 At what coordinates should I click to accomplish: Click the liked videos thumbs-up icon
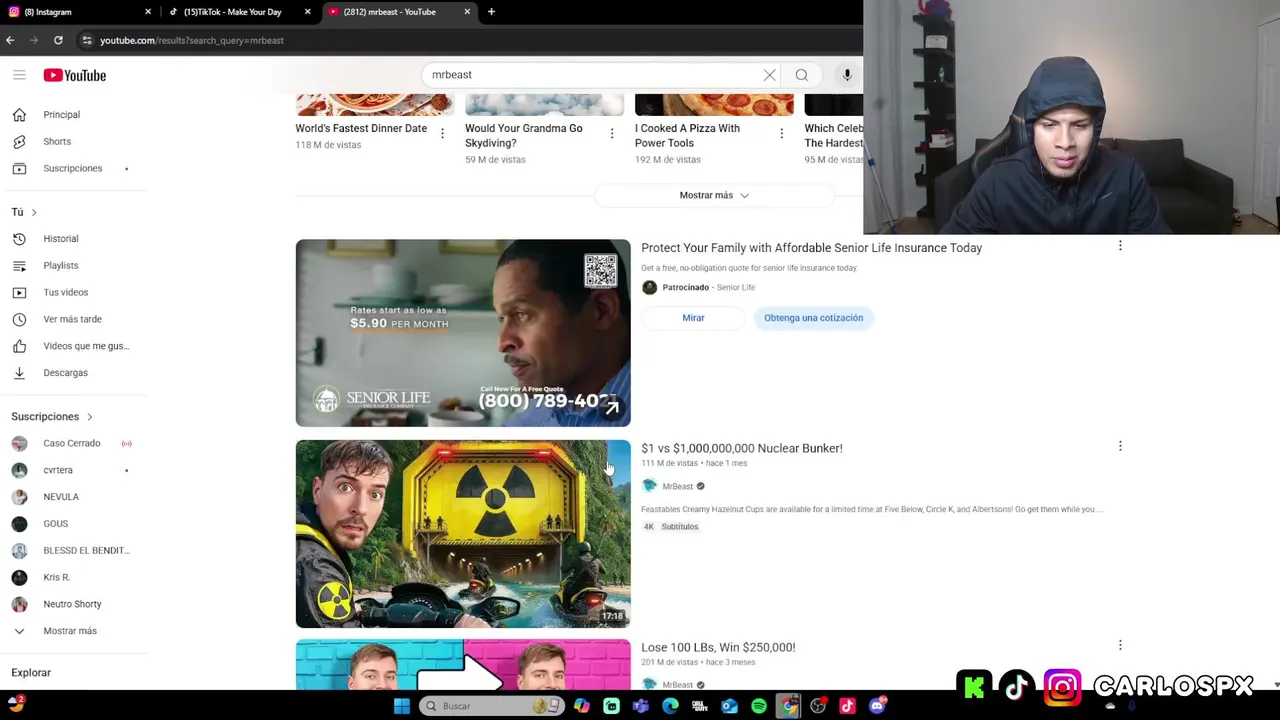point(19,346)
